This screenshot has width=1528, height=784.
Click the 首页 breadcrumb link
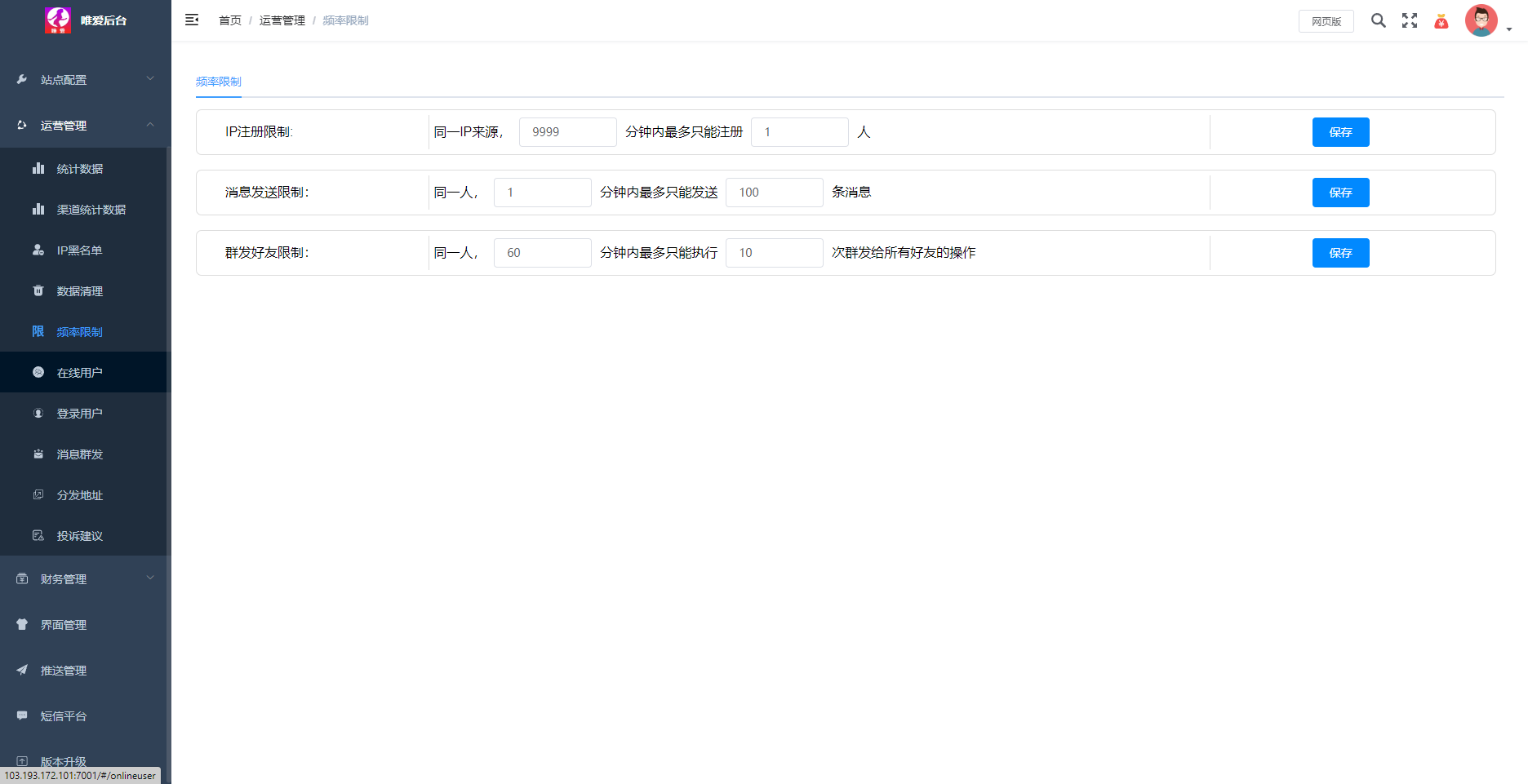(229, 20)
